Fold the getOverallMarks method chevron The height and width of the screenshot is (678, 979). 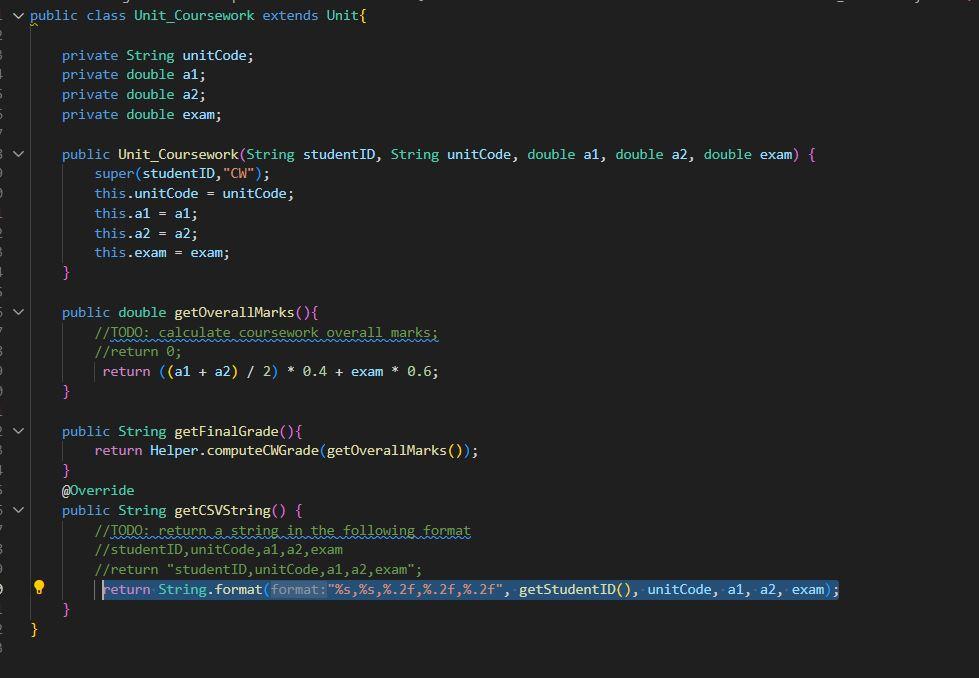[x=19, y=312]
